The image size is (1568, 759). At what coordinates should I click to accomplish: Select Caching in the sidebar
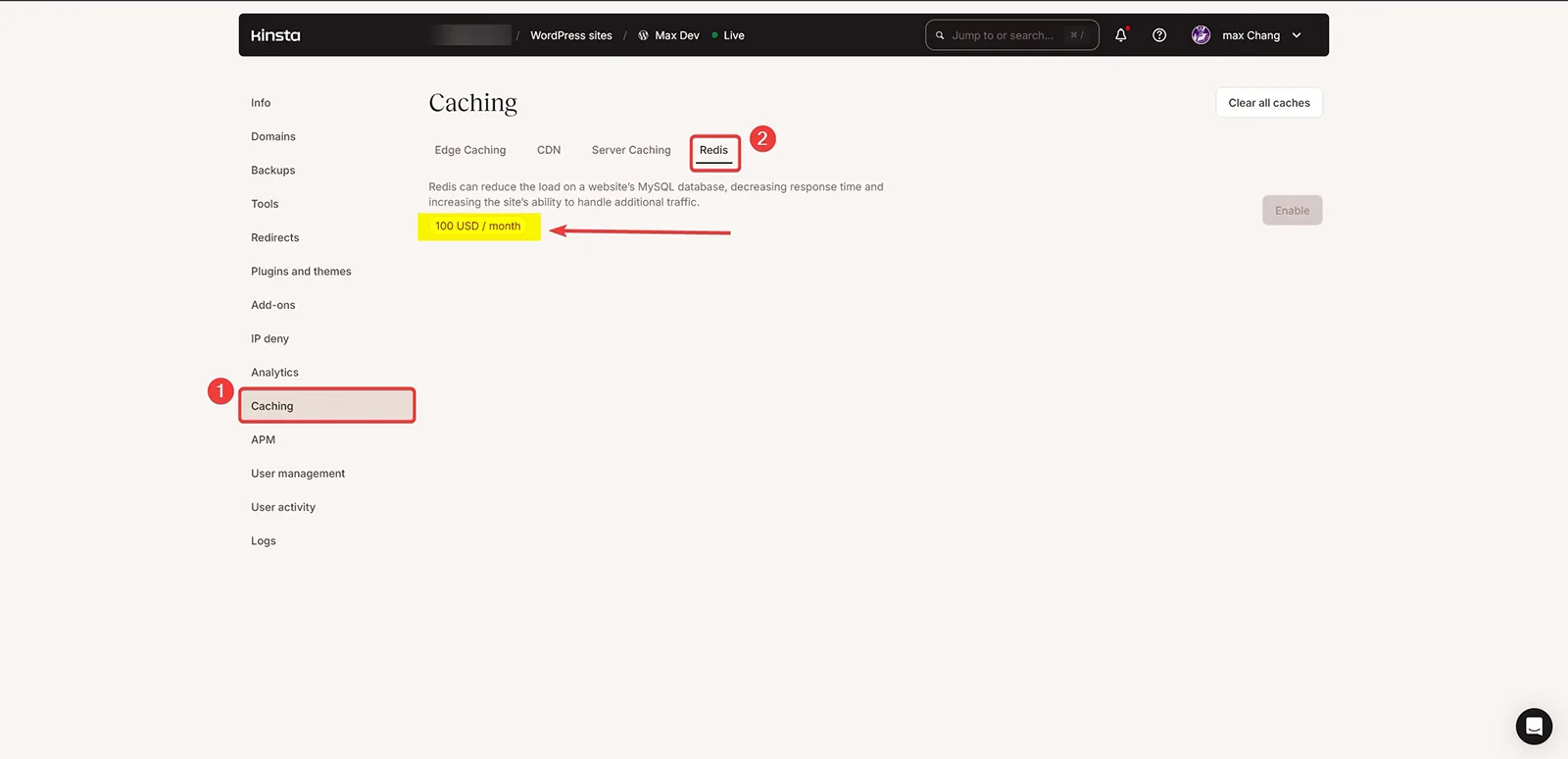pos(327,406)
